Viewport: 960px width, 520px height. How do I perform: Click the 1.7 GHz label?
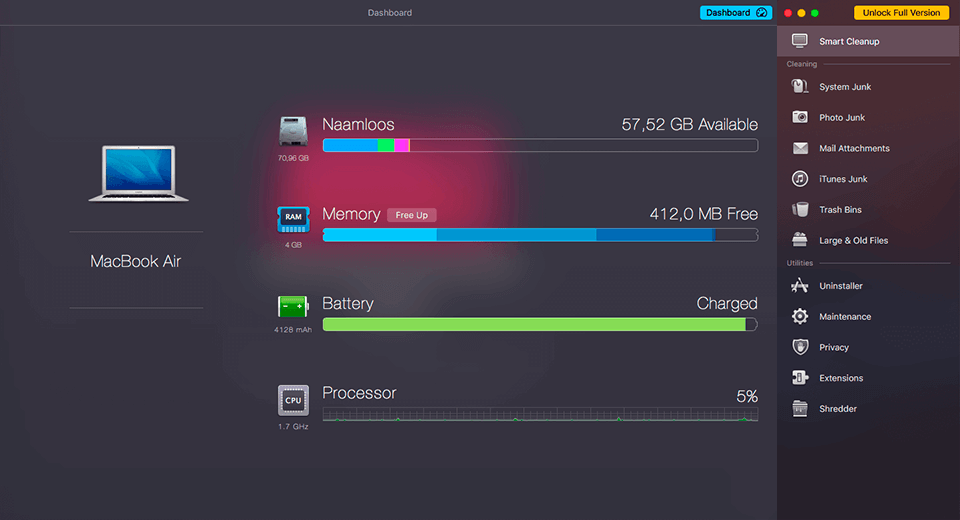coord(293,426)
